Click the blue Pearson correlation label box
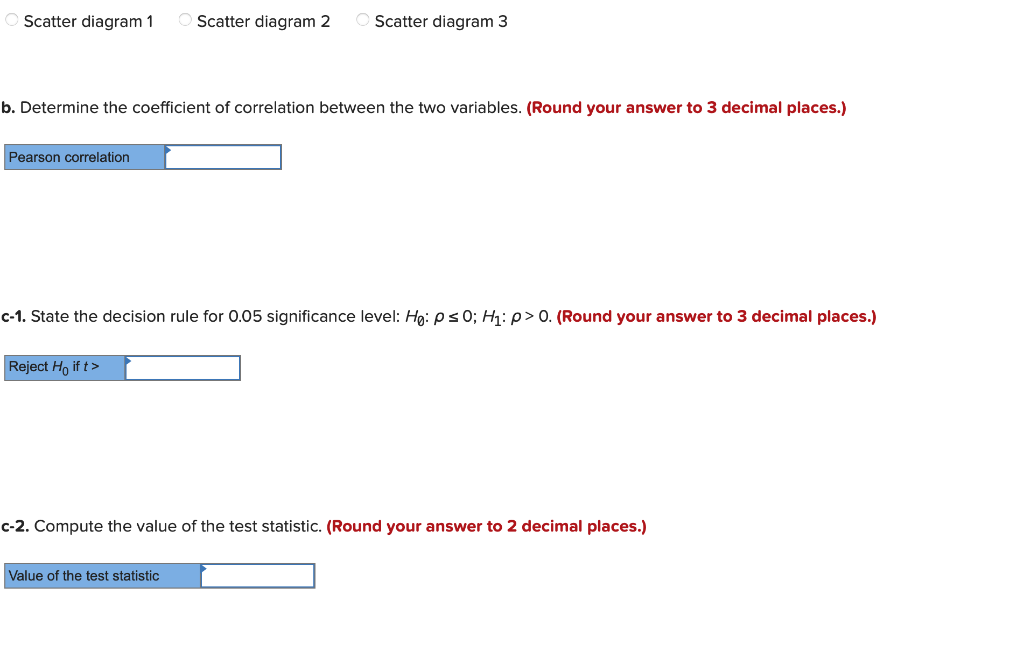Viewport: 1024px width, 651px height. (84, 157)
